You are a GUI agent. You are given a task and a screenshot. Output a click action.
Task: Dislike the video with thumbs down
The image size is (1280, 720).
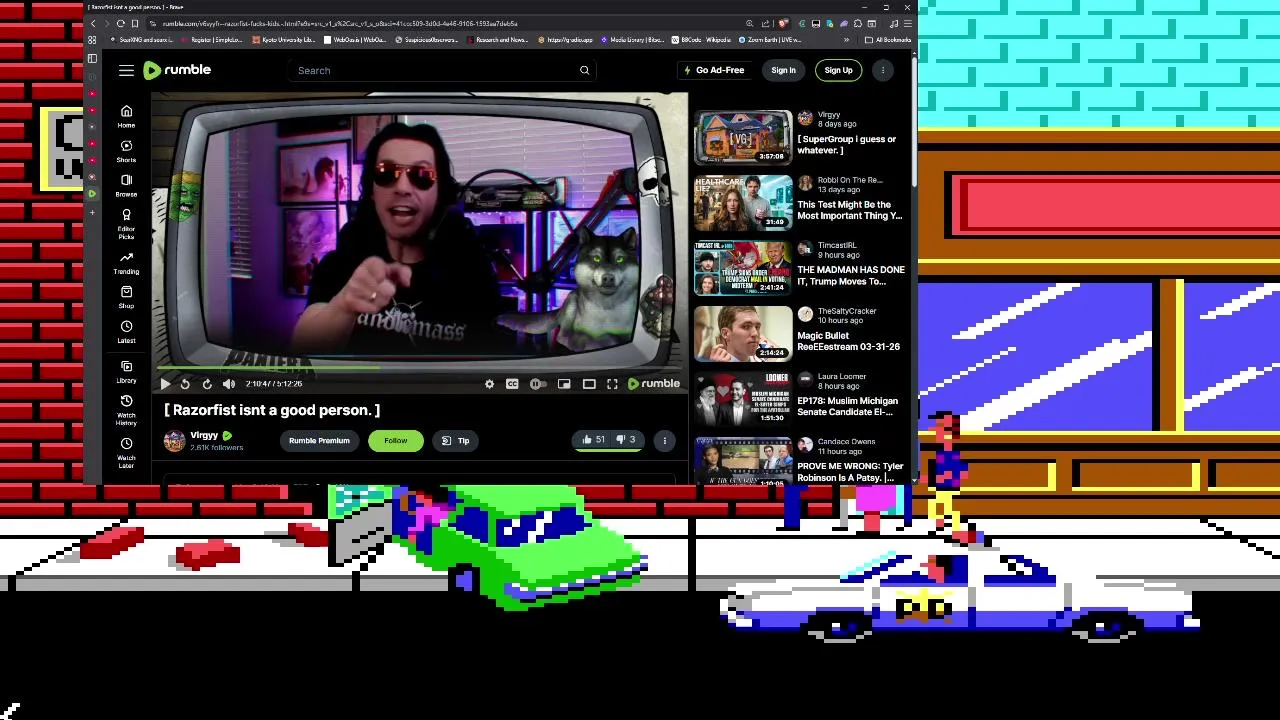point(625,440)
